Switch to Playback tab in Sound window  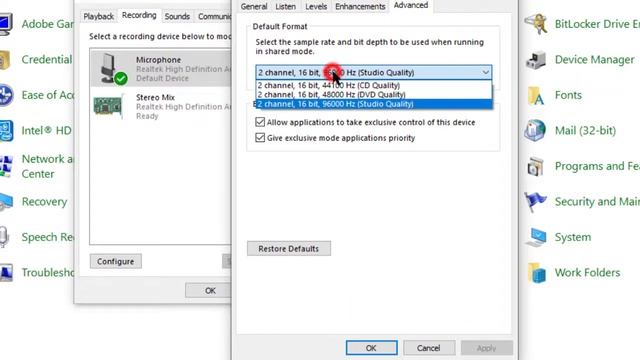[98, 16]
